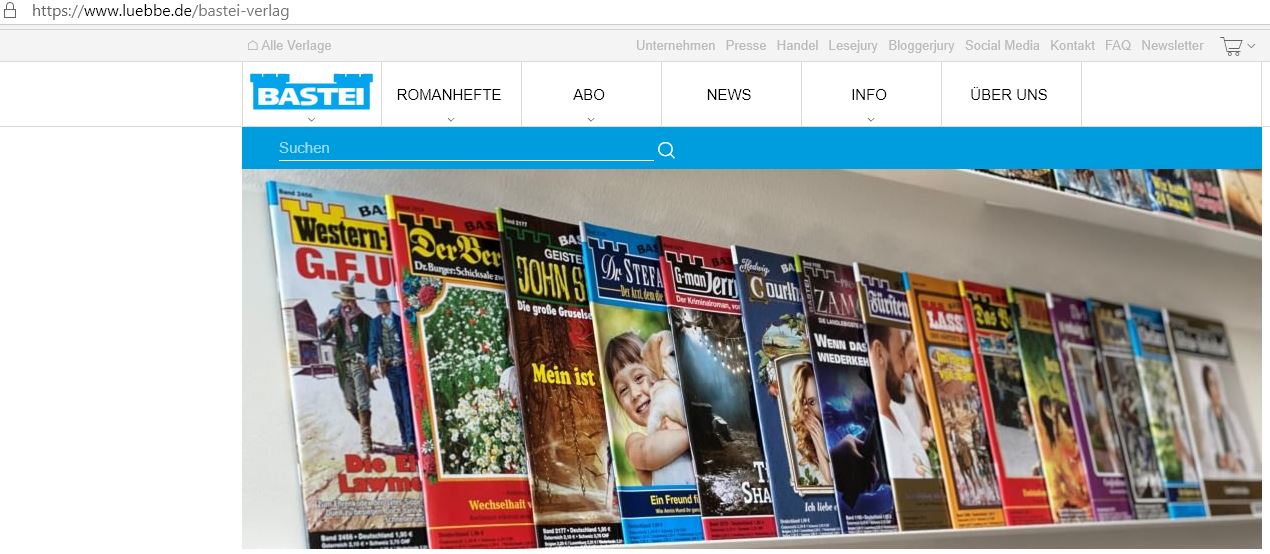Expand the chevron next to shopping cart
This screenshot has width=1270, height=554.
[x=1251, y=47]
